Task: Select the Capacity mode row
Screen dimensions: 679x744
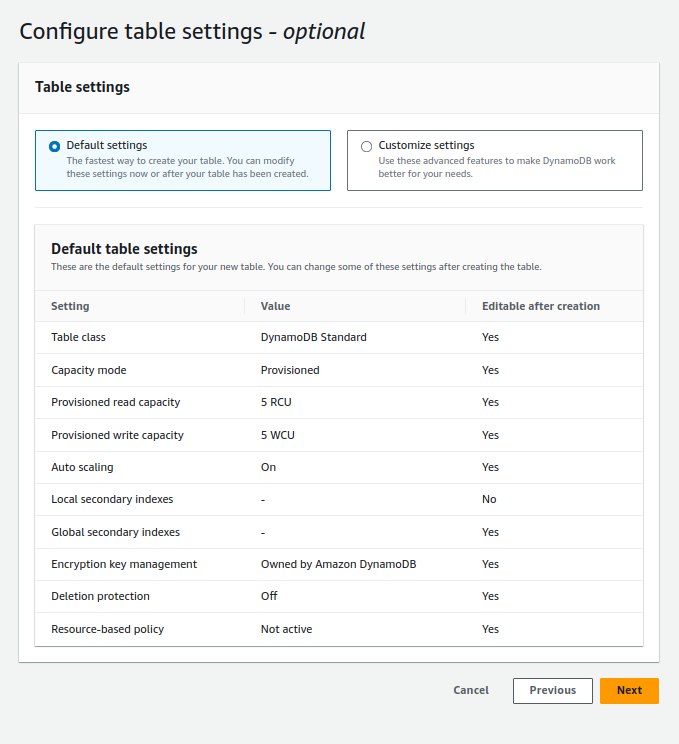Action: pyautogui.click(x=339, y=370)
